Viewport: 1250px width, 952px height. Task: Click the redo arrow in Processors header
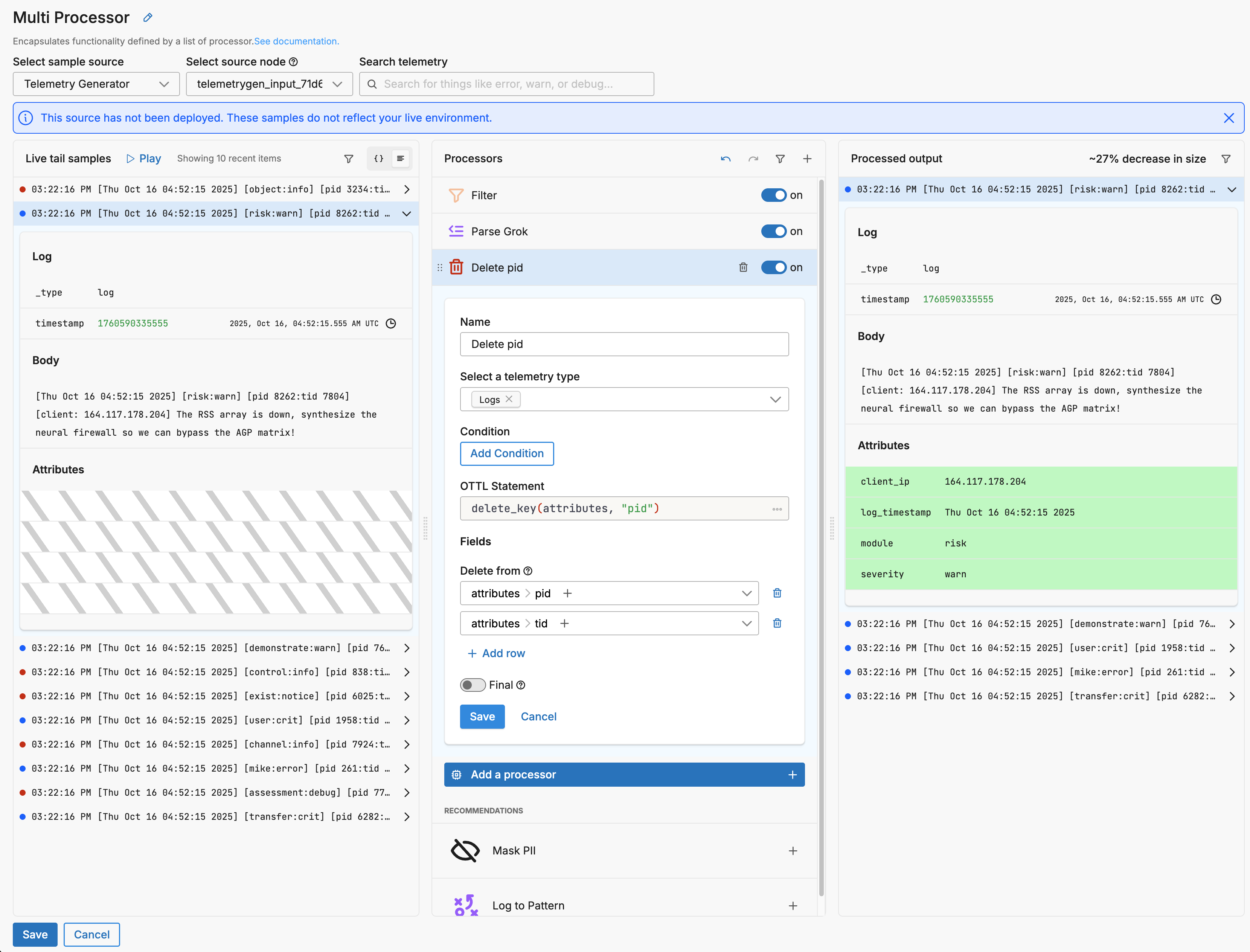753,159
